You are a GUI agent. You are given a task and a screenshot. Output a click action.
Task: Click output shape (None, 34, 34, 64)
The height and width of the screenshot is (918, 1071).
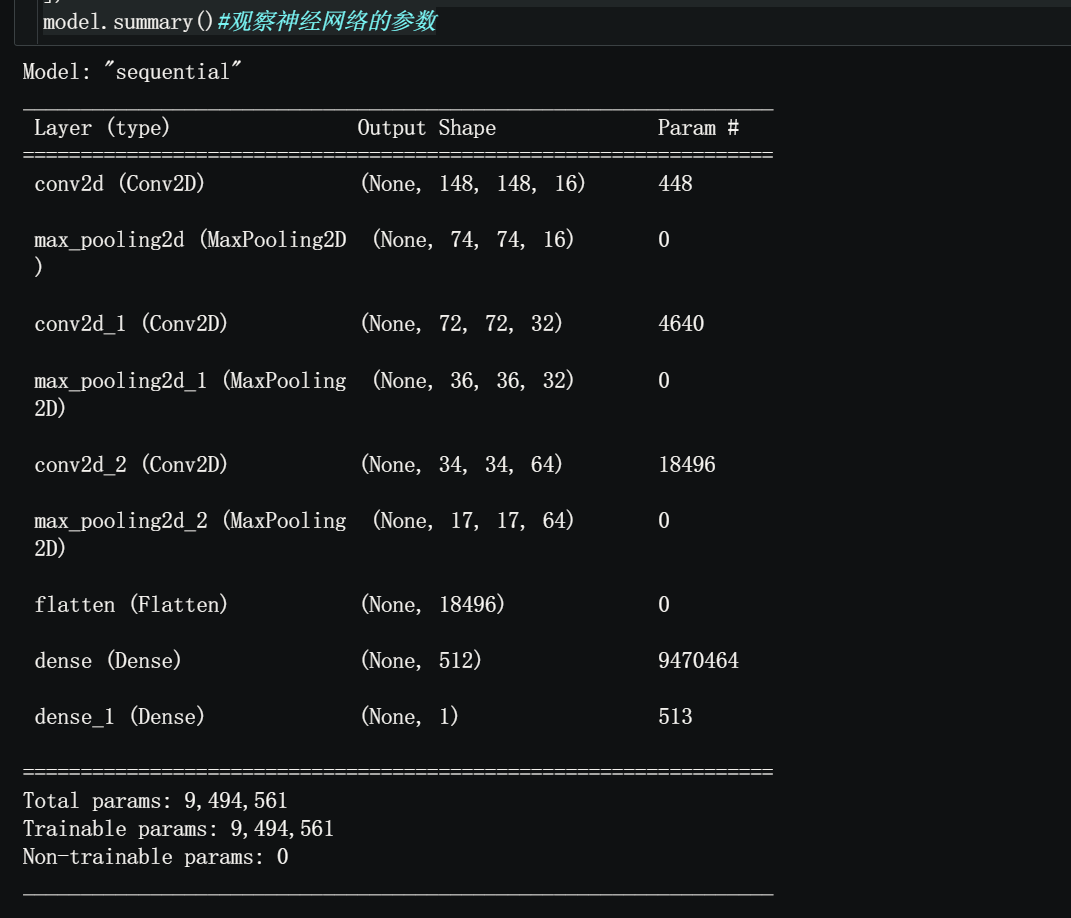[461, 464]
